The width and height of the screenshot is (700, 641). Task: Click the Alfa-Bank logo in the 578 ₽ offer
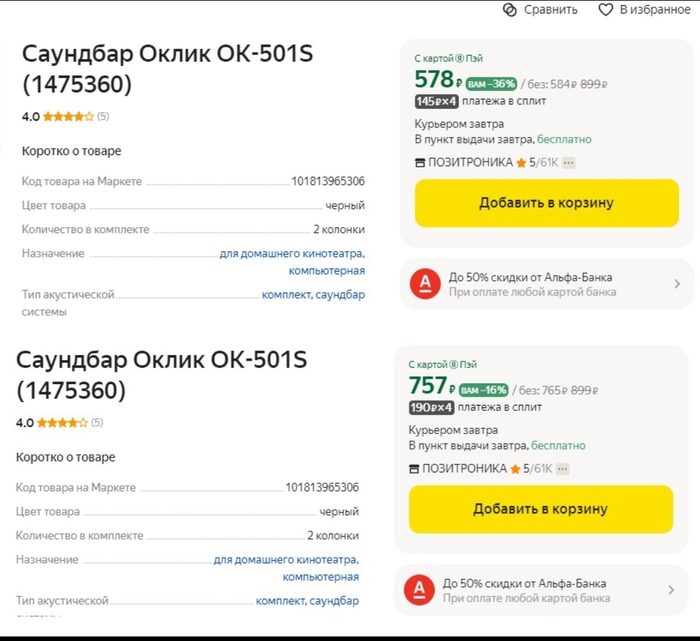426,285
